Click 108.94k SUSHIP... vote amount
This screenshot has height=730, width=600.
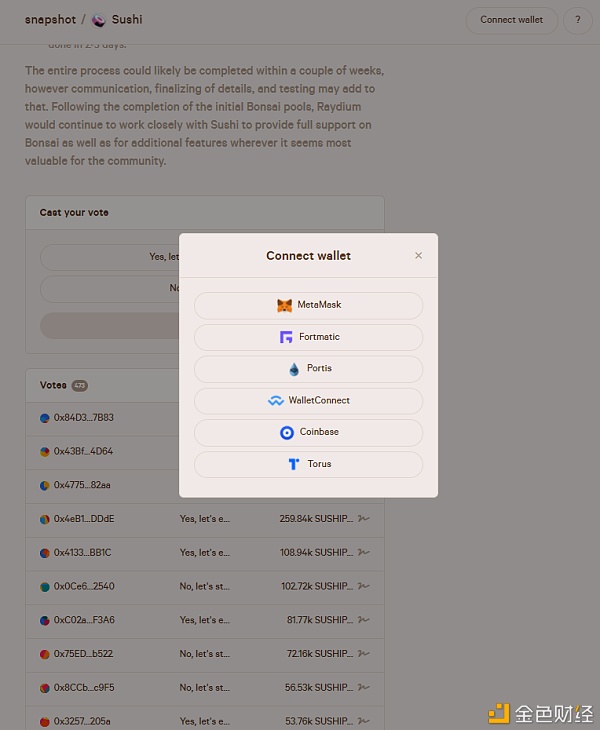[x=316, y=552]
